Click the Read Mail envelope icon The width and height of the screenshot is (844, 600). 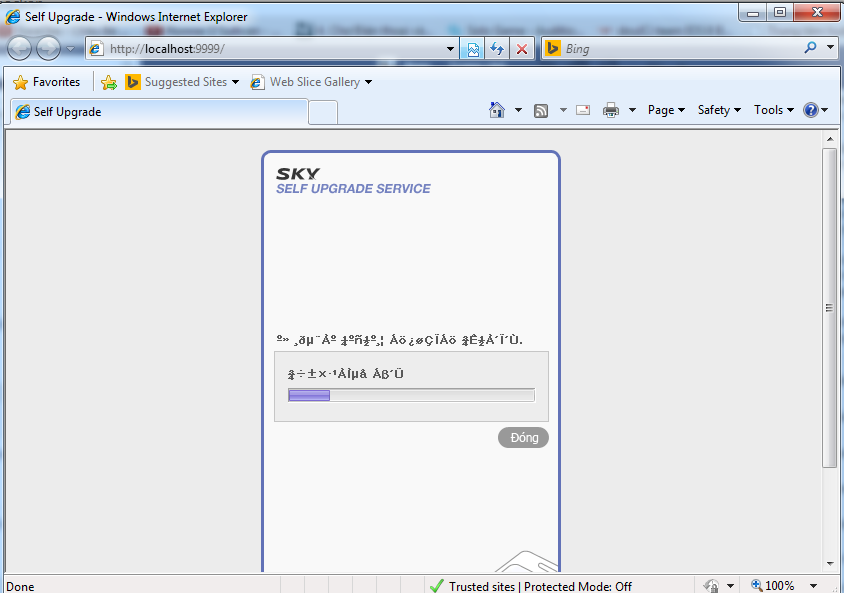coord(583,110)
